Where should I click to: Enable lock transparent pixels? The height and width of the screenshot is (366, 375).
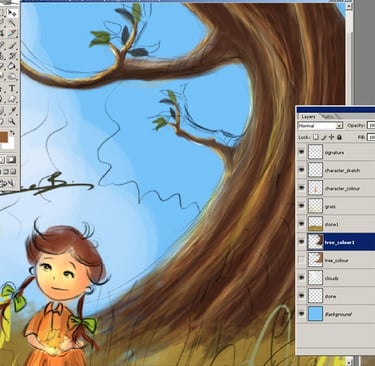point(315,137)
